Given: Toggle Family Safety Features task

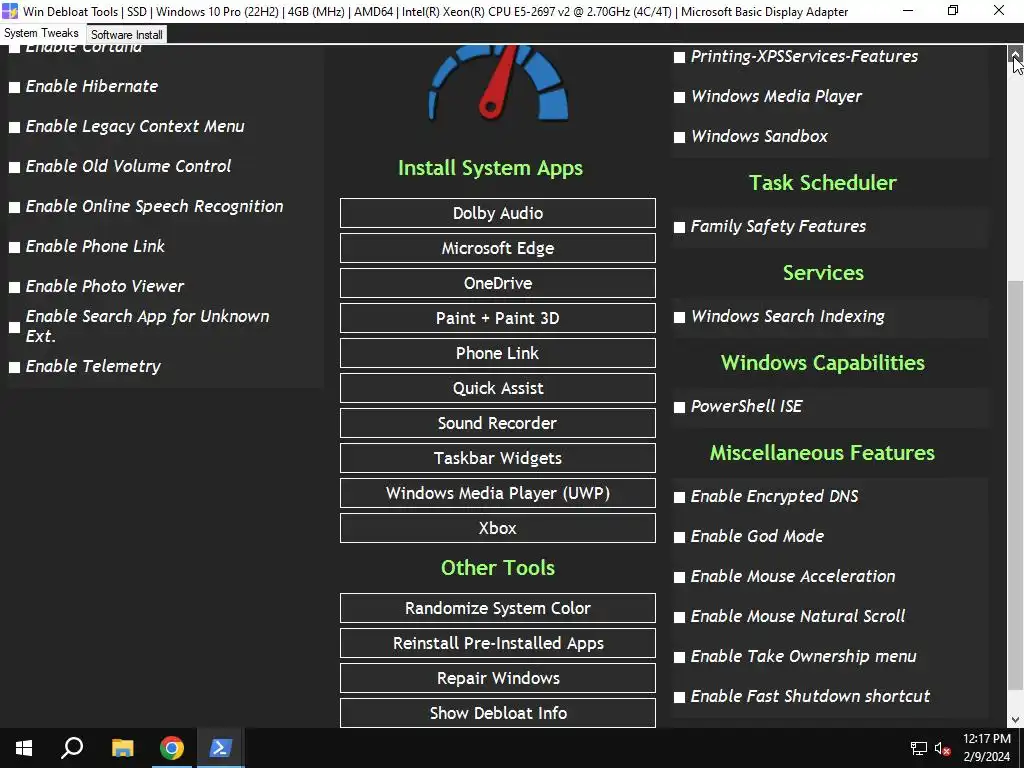Looking at the screenshot, I should (x=679, y=227).
